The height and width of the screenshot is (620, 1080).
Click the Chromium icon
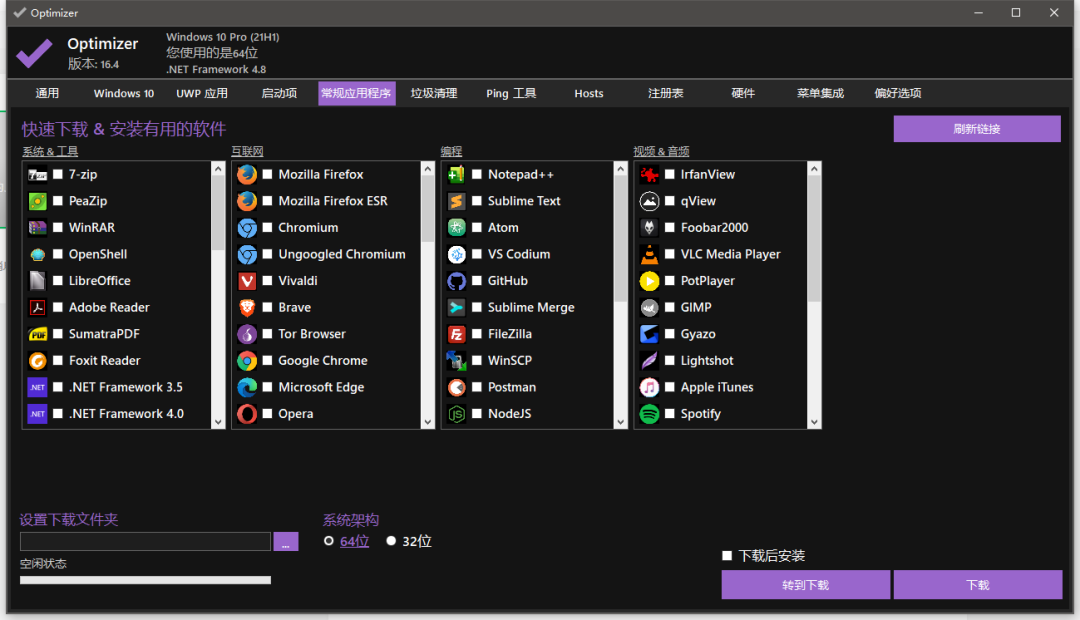(x=247, y=228)
